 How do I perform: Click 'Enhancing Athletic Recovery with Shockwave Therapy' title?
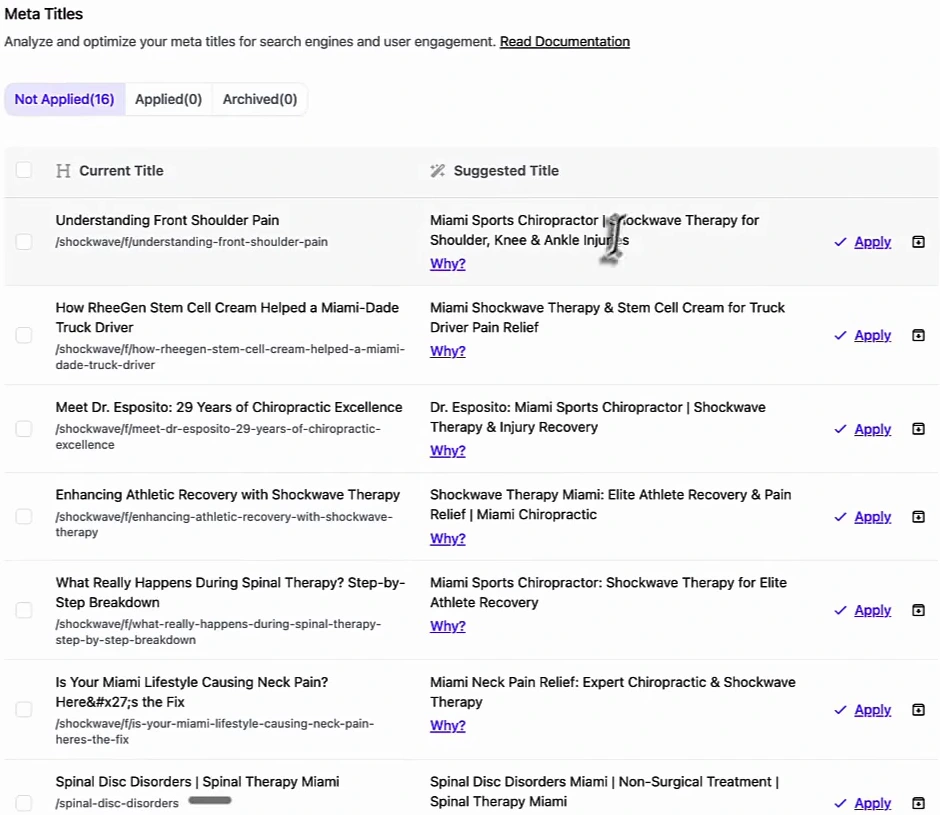click(x=228, y=495)
